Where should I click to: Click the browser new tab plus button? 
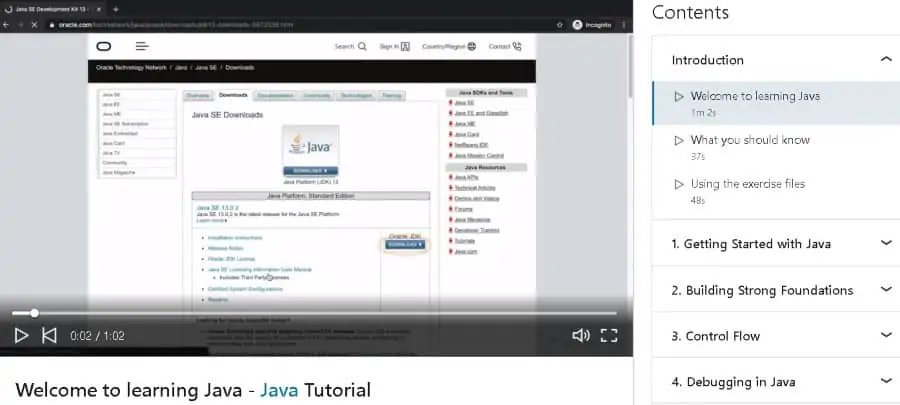[x=115, y=9]
